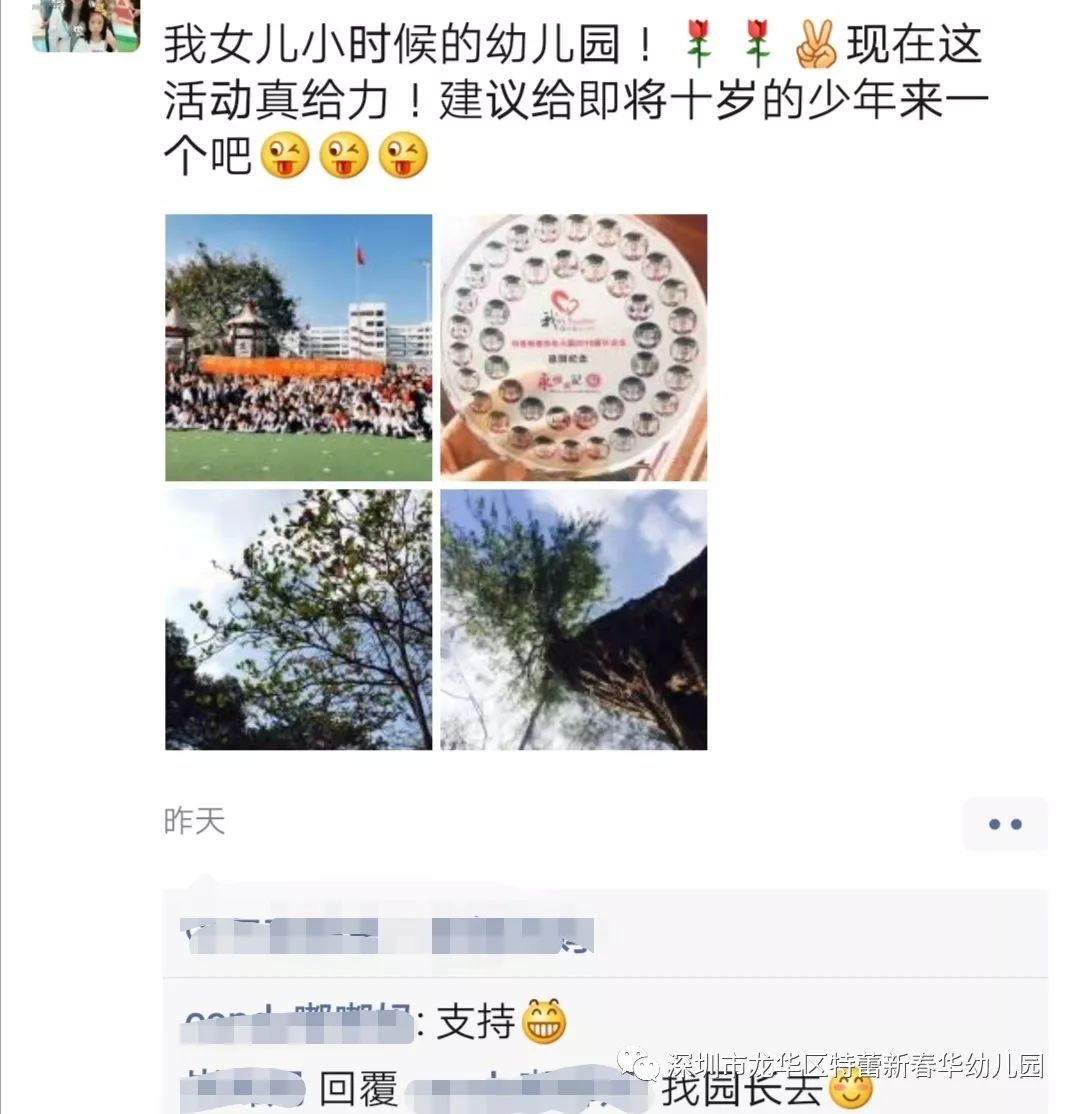This screenshot has width=1080, height=1114.
Task: Tap the blurred commenter name before 支持
Action: tap(298, 1024)
